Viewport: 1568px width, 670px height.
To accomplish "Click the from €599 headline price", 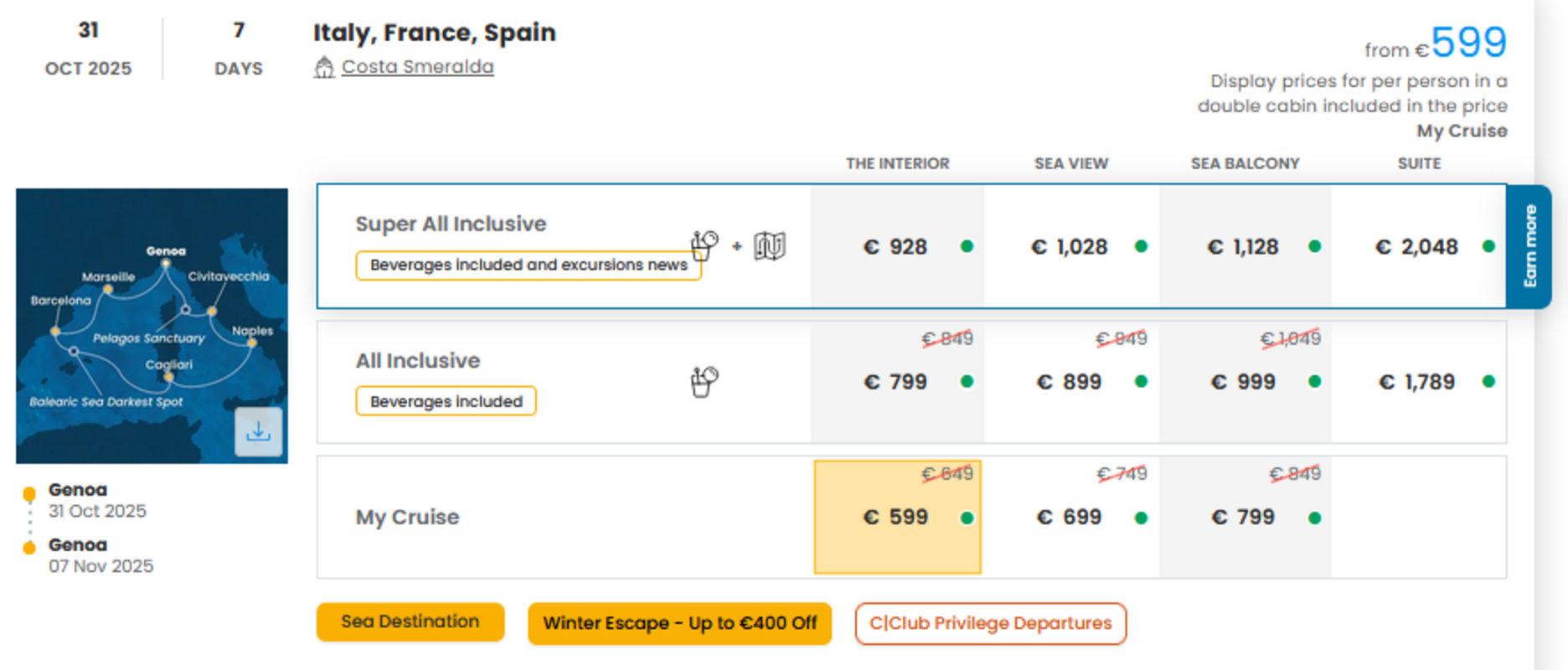I will (1436, 43).
